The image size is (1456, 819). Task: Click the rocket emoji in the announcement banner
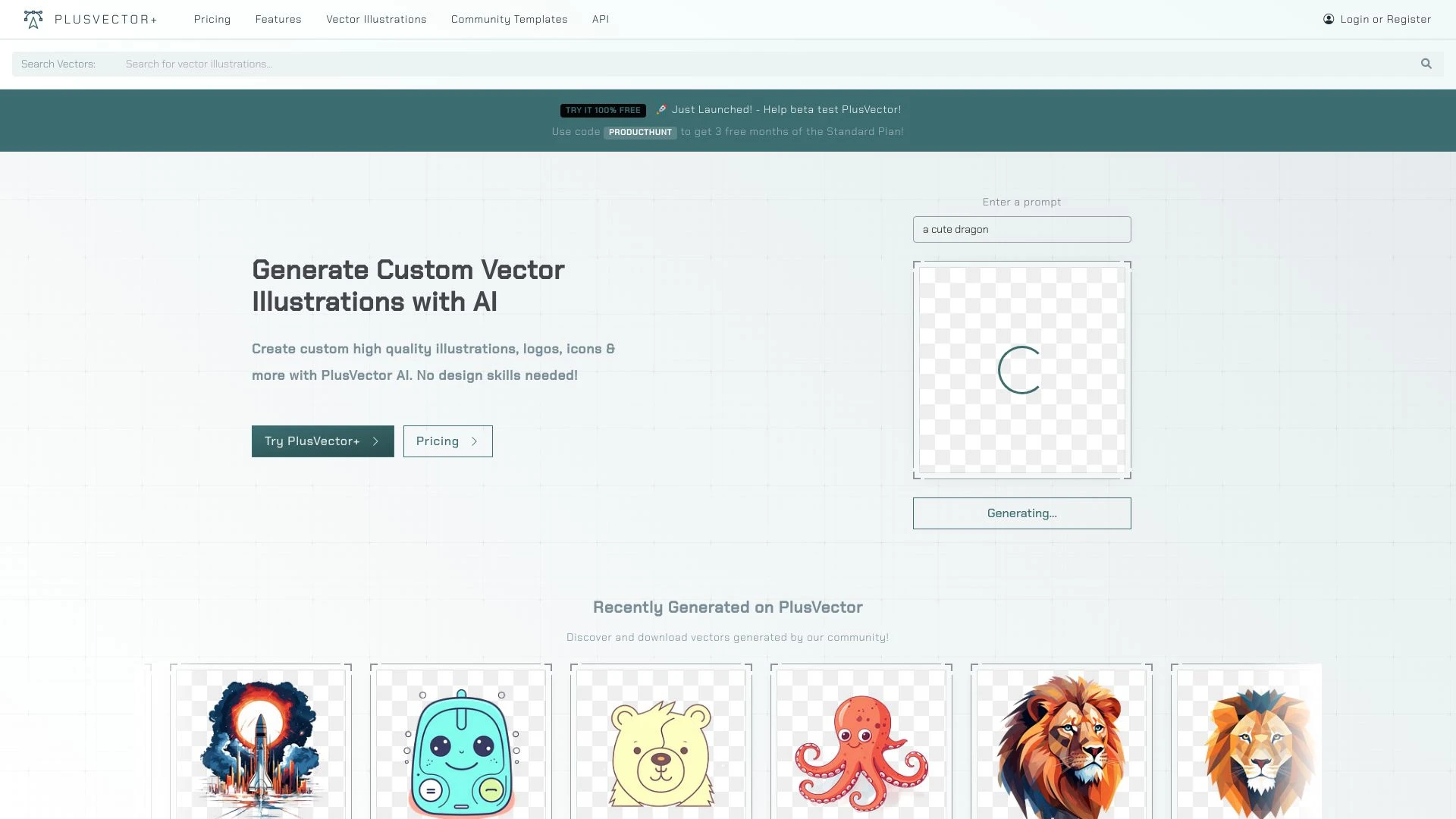click(659, 109)
